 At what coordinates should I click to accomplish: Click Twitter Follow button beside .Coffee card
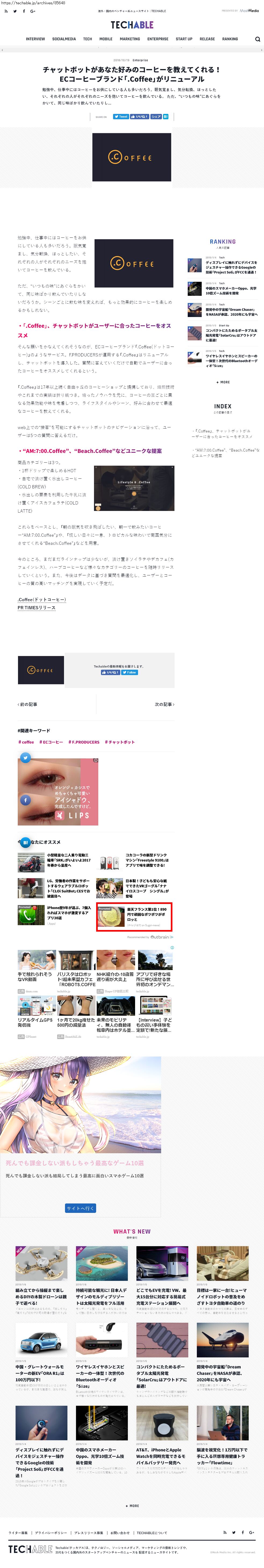129,673
